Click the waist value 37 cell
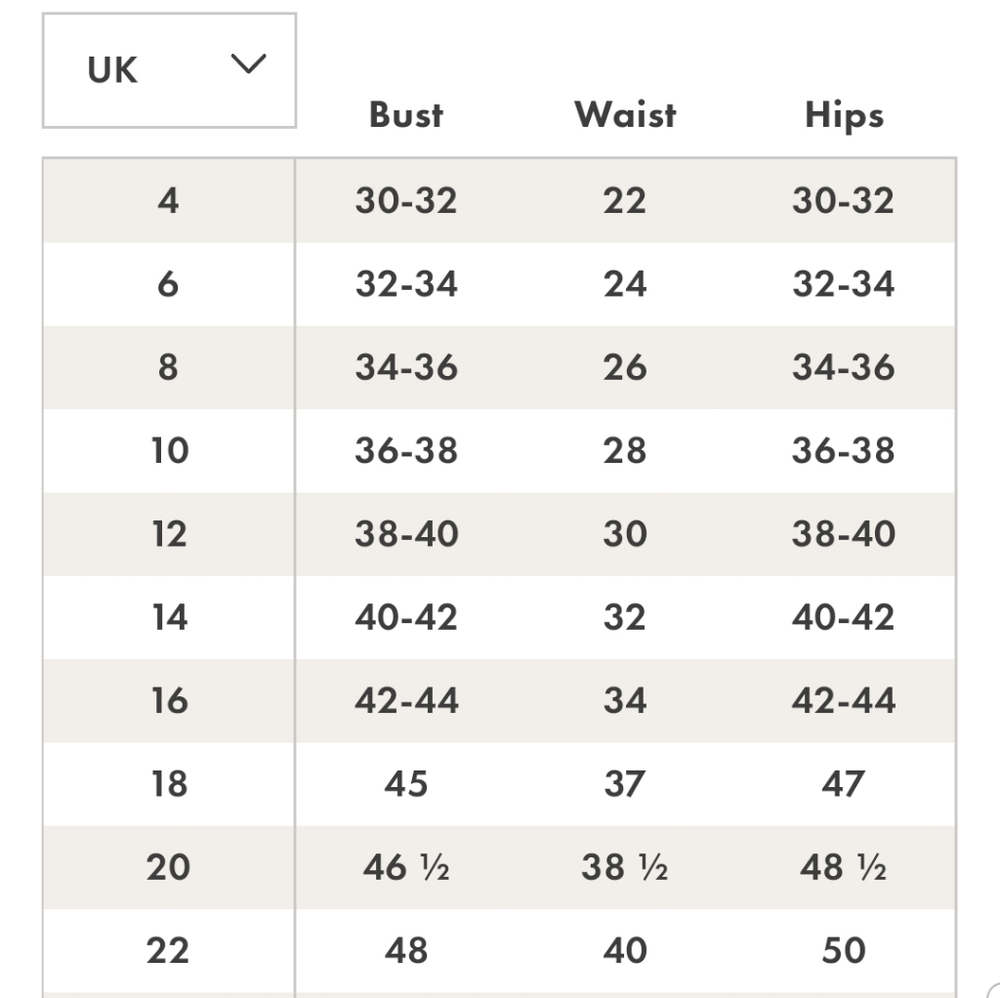Image resolution: width=1000 pixels, height=998 pixels. [x=625, y=784]
